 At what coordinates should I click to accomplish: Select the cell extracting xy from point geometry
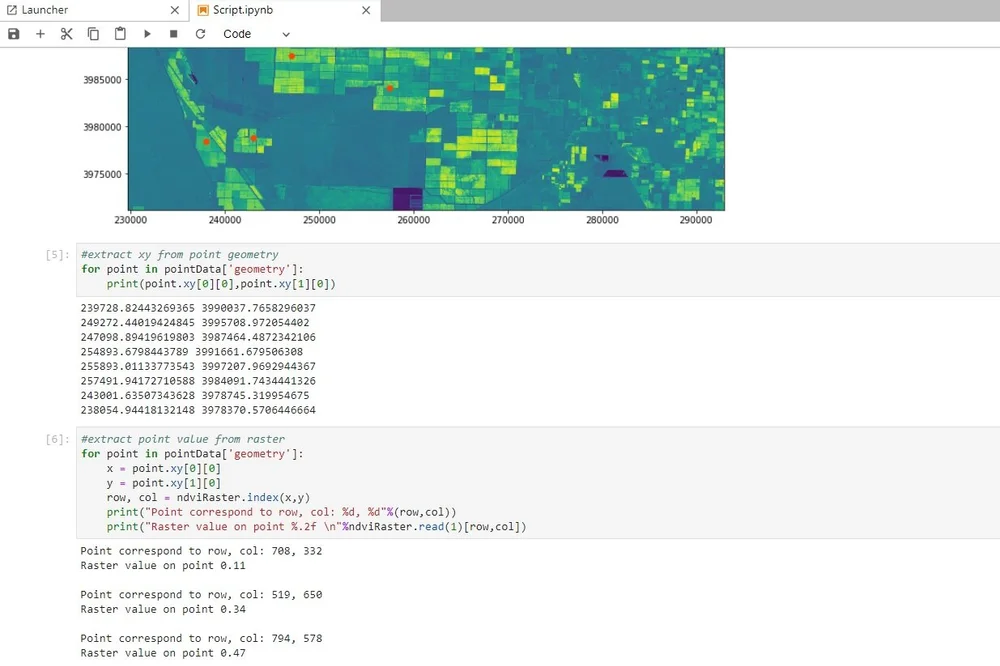pos(300,268)
